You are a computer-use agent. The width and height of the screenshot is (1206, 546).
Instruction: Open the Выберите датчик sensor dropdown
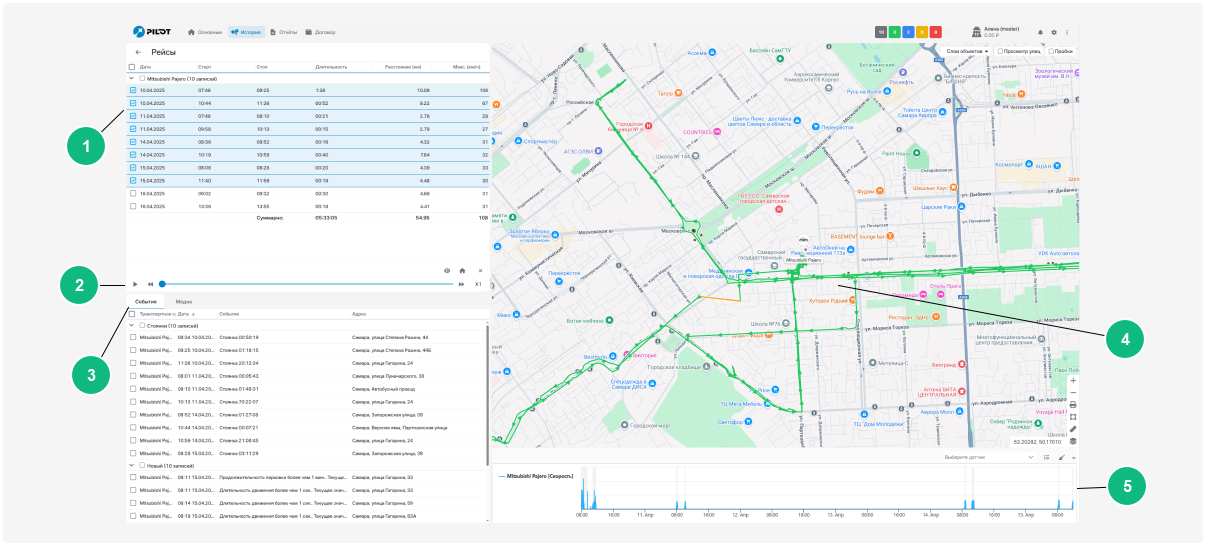click(x=989, y=457)
